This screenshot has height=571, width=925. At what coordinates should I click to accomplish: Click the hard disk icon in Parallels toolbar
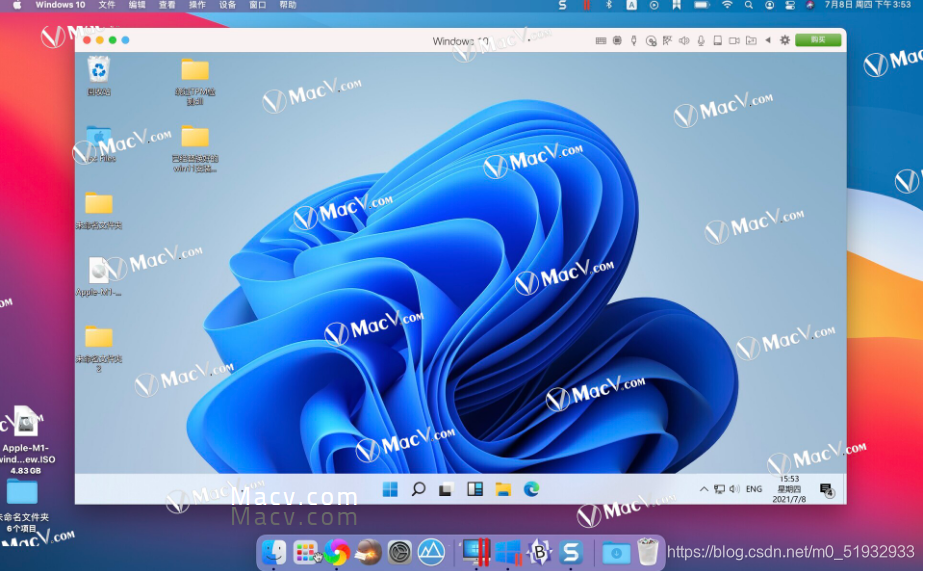717,41
